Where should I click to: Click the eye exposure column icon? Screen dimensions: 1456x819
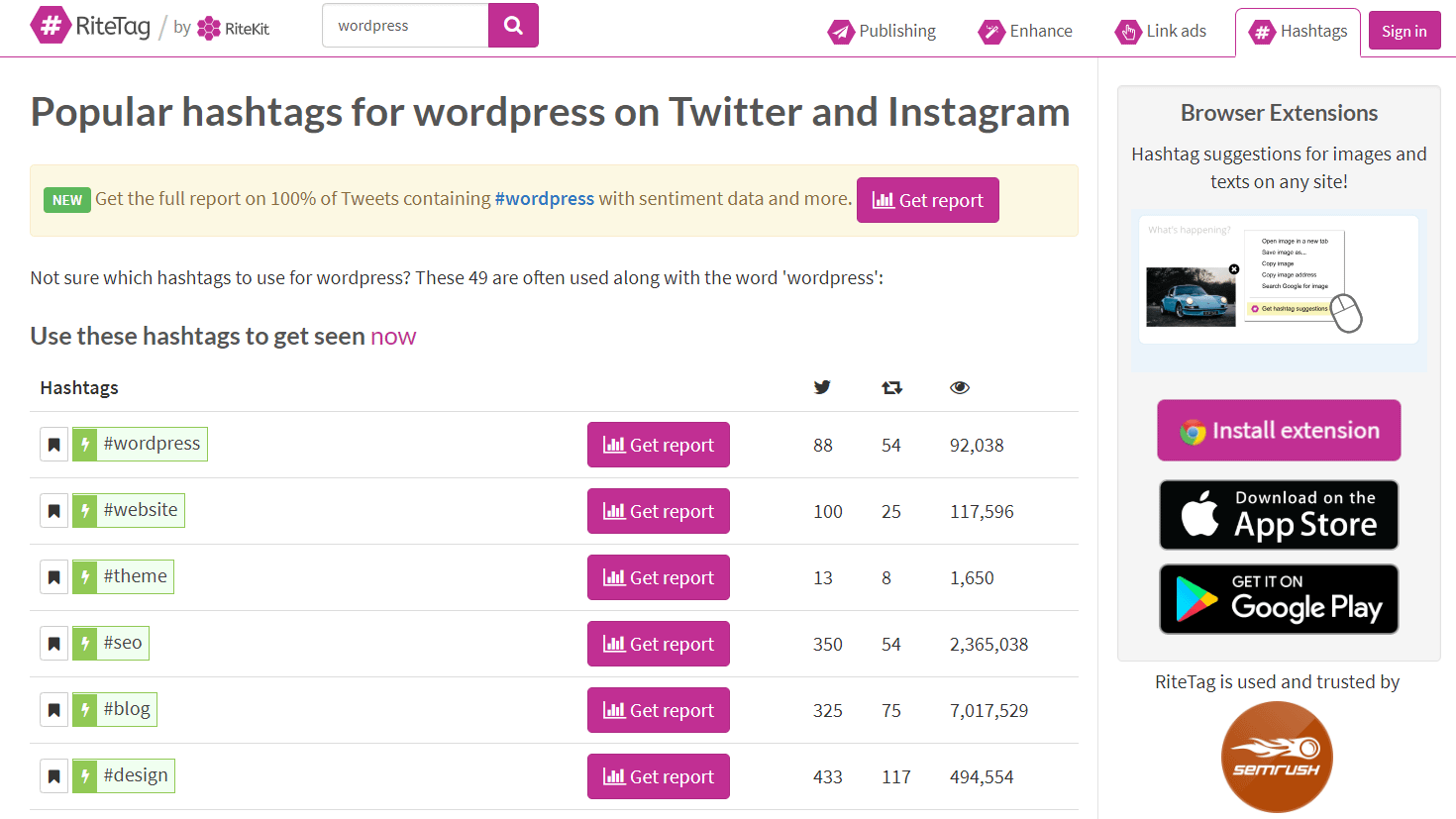(960, 387)
